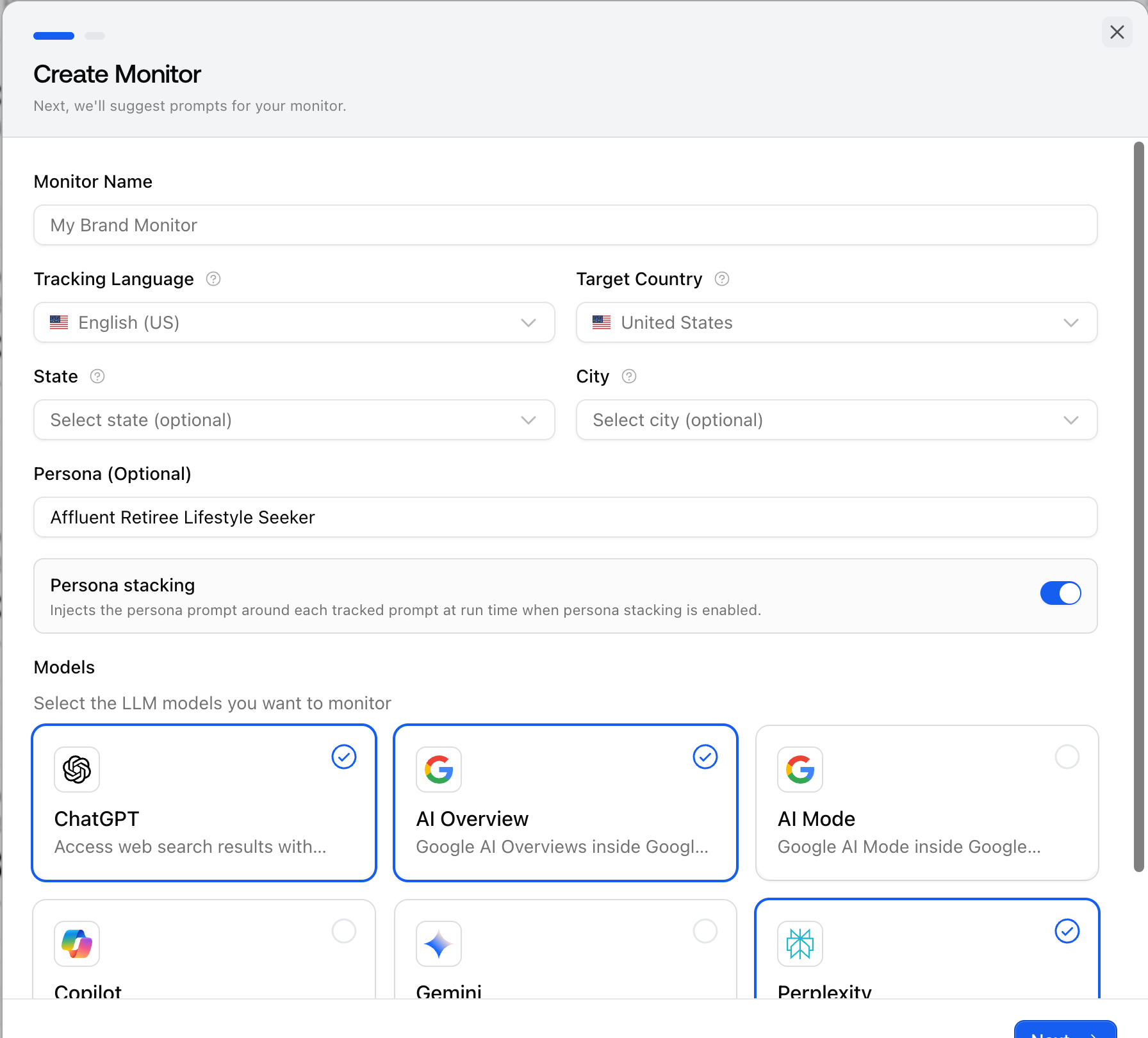Click the second progress step indicator
The height and width of the screenshot is (1038, 1148).
click(95, 36)
